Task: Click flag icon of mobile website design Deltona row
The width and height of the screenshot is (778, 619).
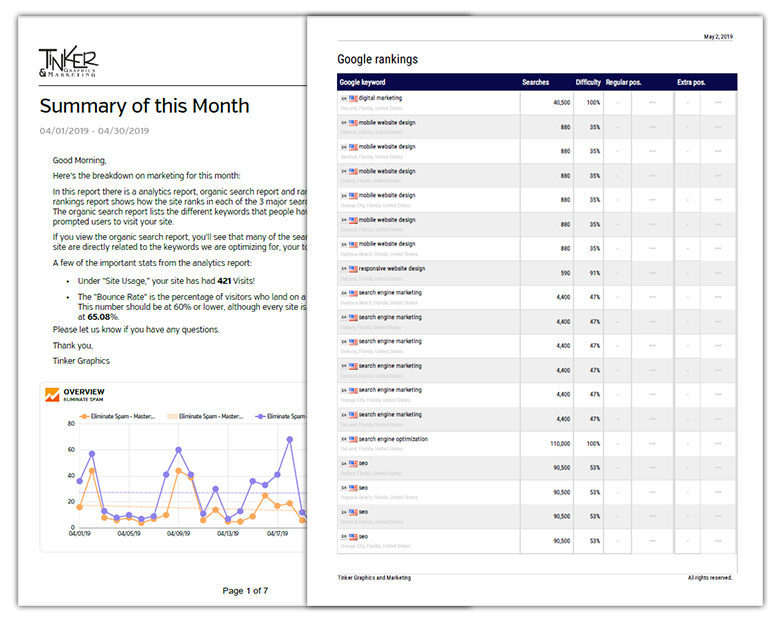Action: point(353,123)
